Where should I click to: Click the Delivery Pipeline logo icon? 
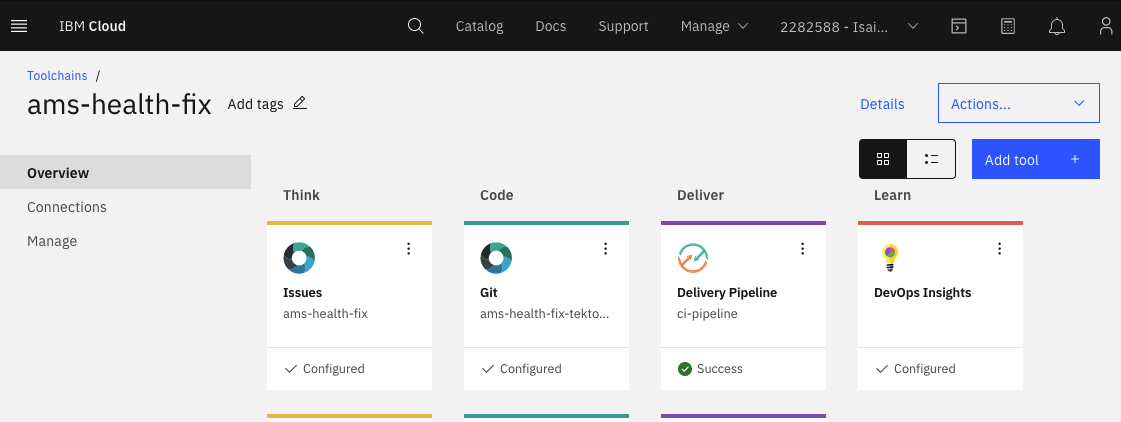(693, 258)
